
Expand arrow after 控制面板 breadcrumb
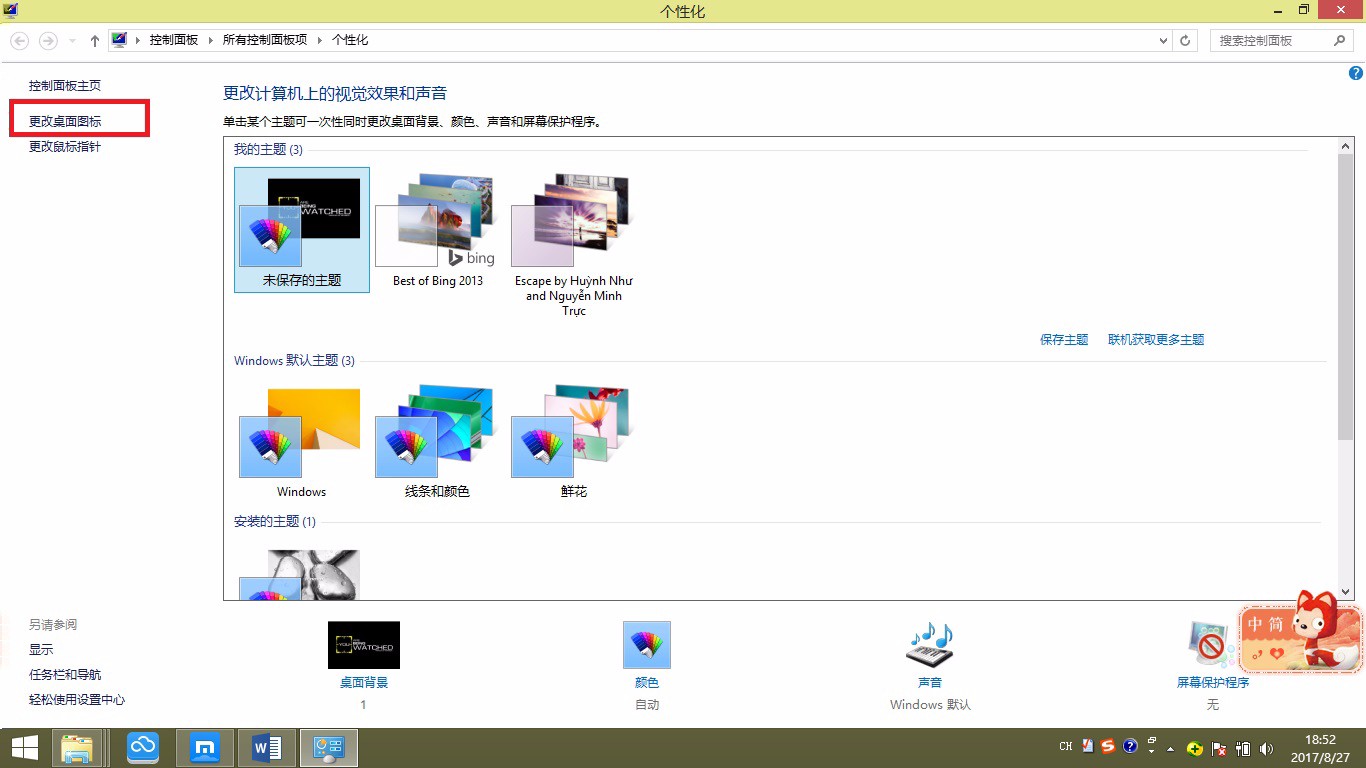(x=210, y=40)
